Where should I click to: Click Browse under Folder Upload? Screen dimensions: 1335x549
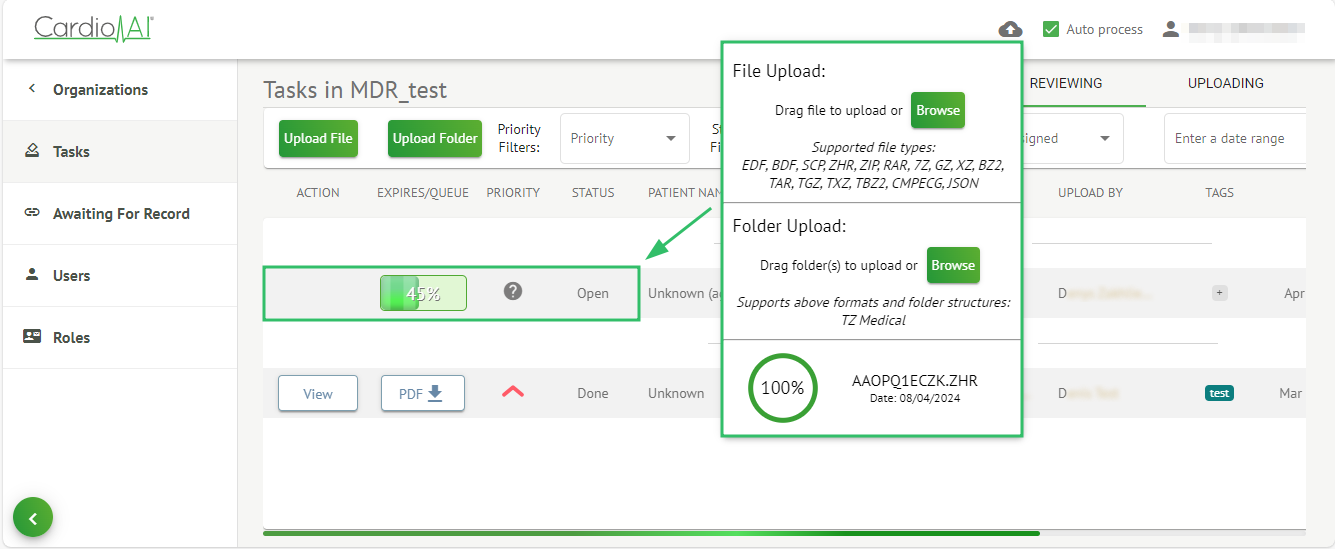(953, 266)
